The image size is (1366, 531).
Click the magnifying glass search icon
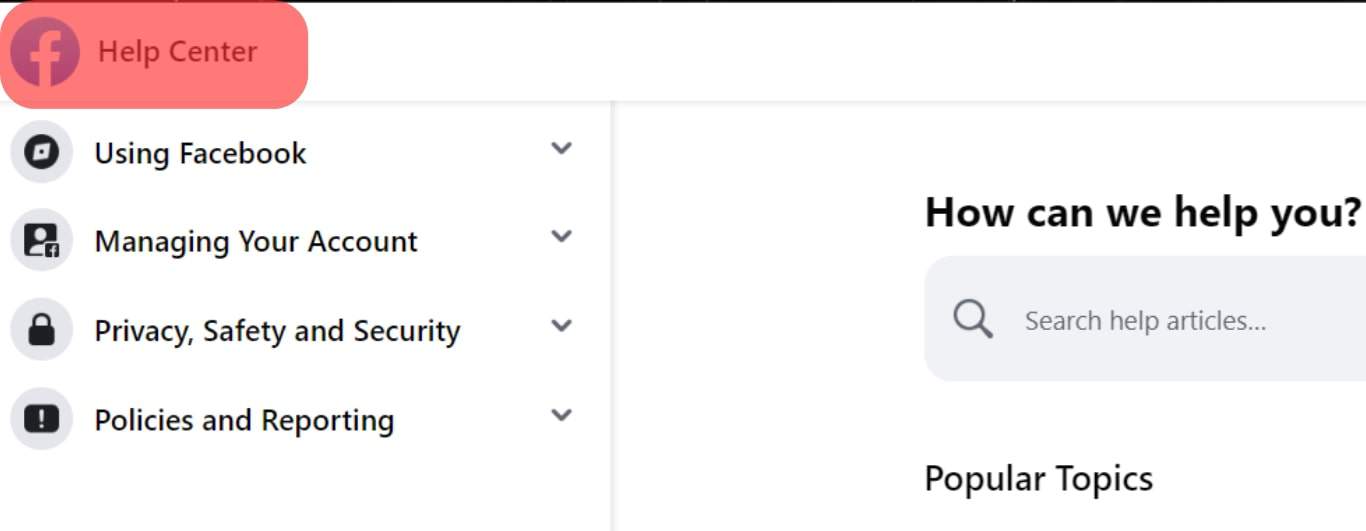tap(972, 320)
